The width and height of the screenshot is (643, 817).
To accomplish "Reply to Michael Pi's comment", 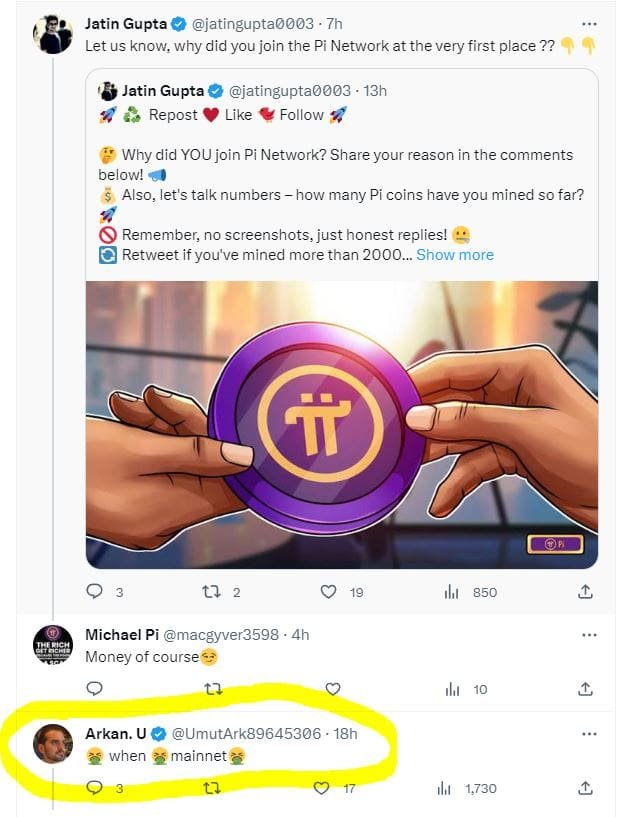I will (94, 688).
